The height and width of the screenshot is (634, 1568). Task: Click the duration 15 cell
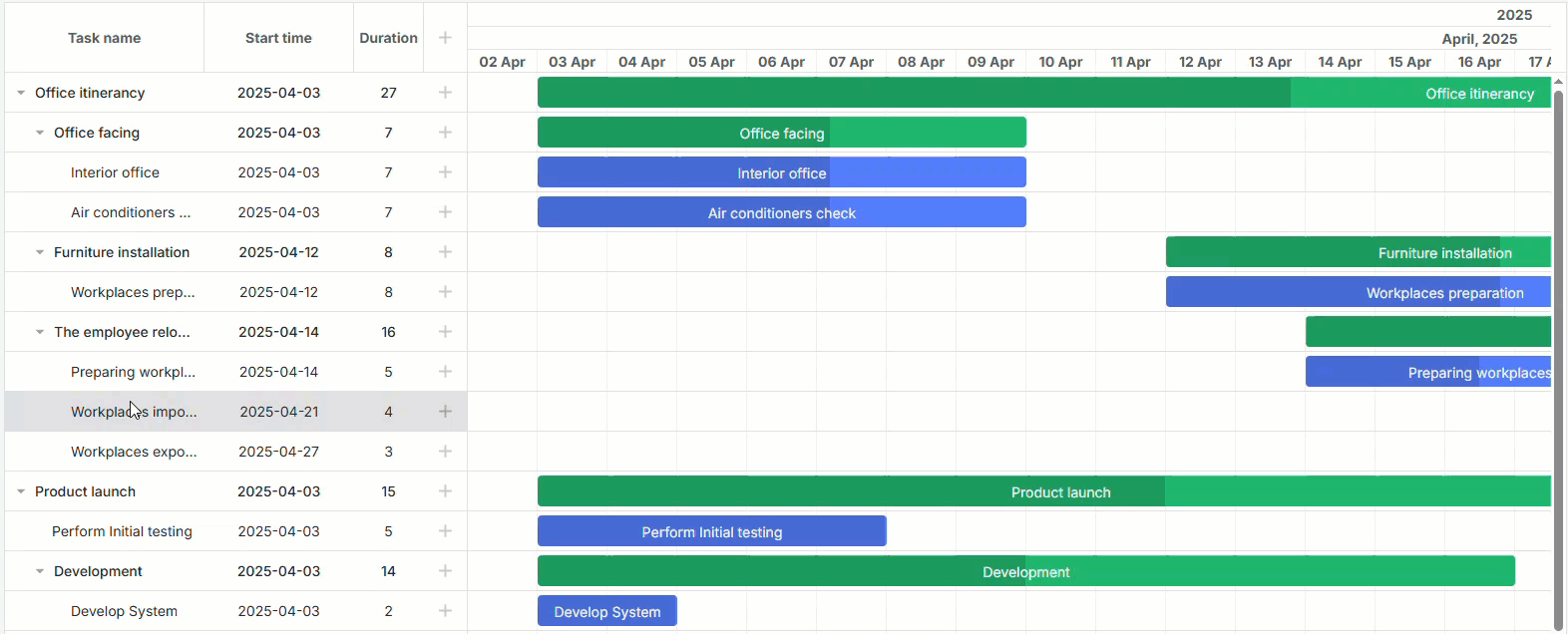click(389, 491)
